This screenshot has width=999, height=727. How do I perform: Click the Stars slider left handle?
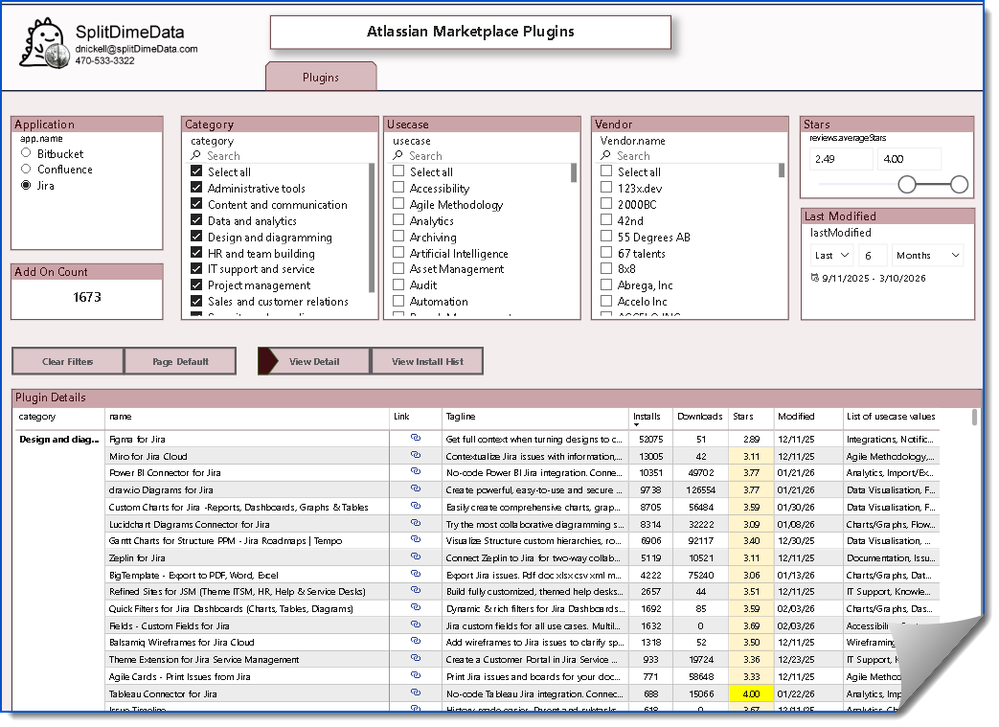pos(907,185)
